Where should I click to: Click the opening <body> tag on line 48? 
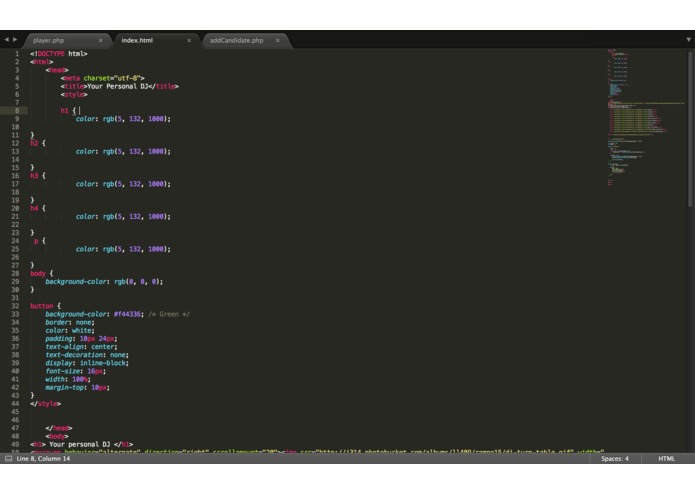click(x=57, y=436)
